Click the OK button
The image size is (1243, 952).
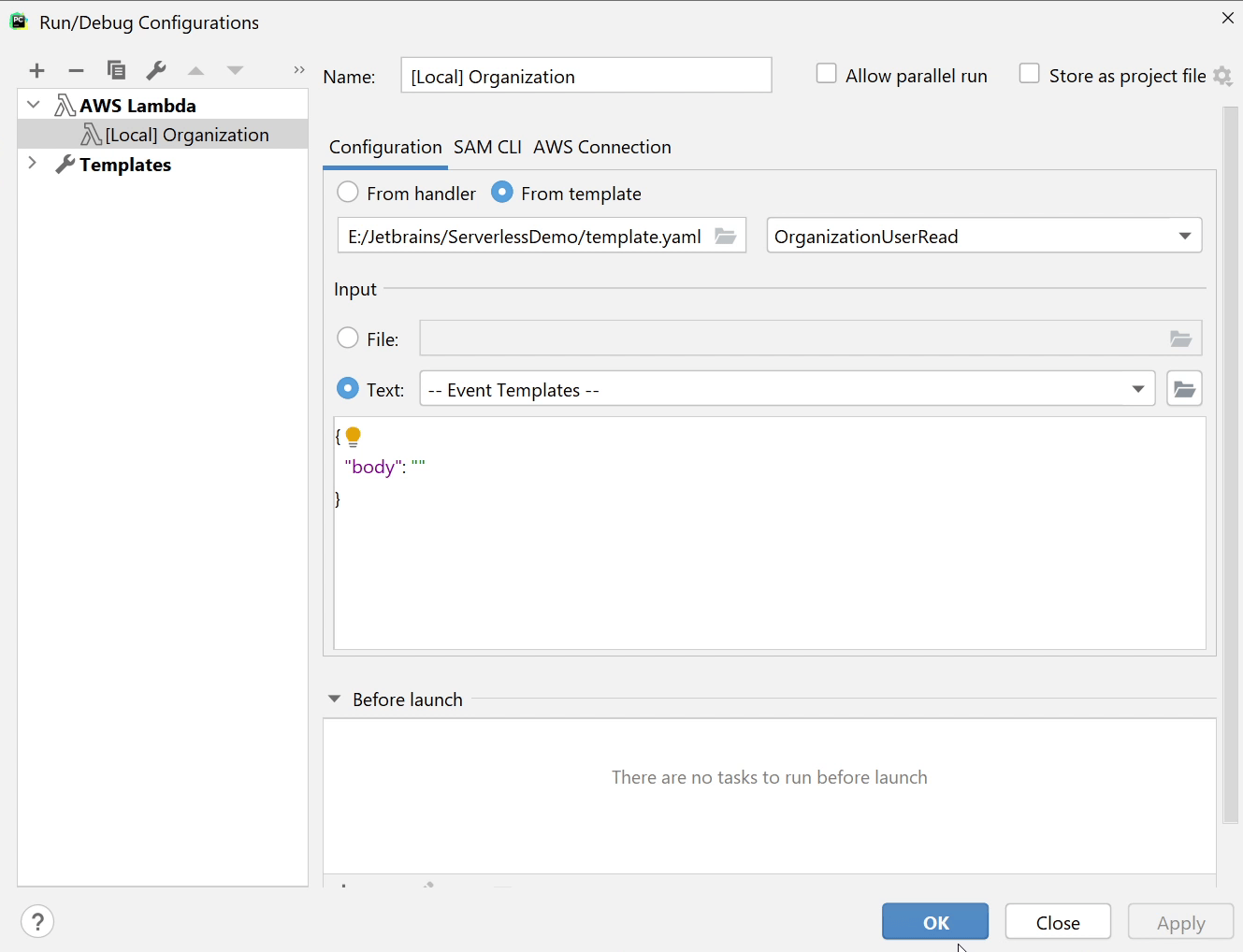[934, 922]
